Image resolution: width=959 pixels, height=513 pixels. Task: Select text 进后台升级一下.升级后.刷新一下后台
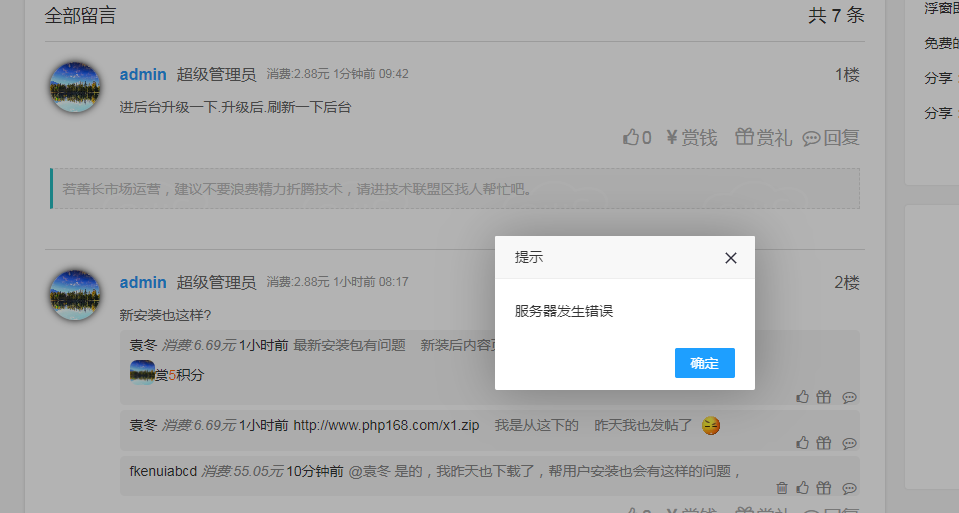(235, 108)
